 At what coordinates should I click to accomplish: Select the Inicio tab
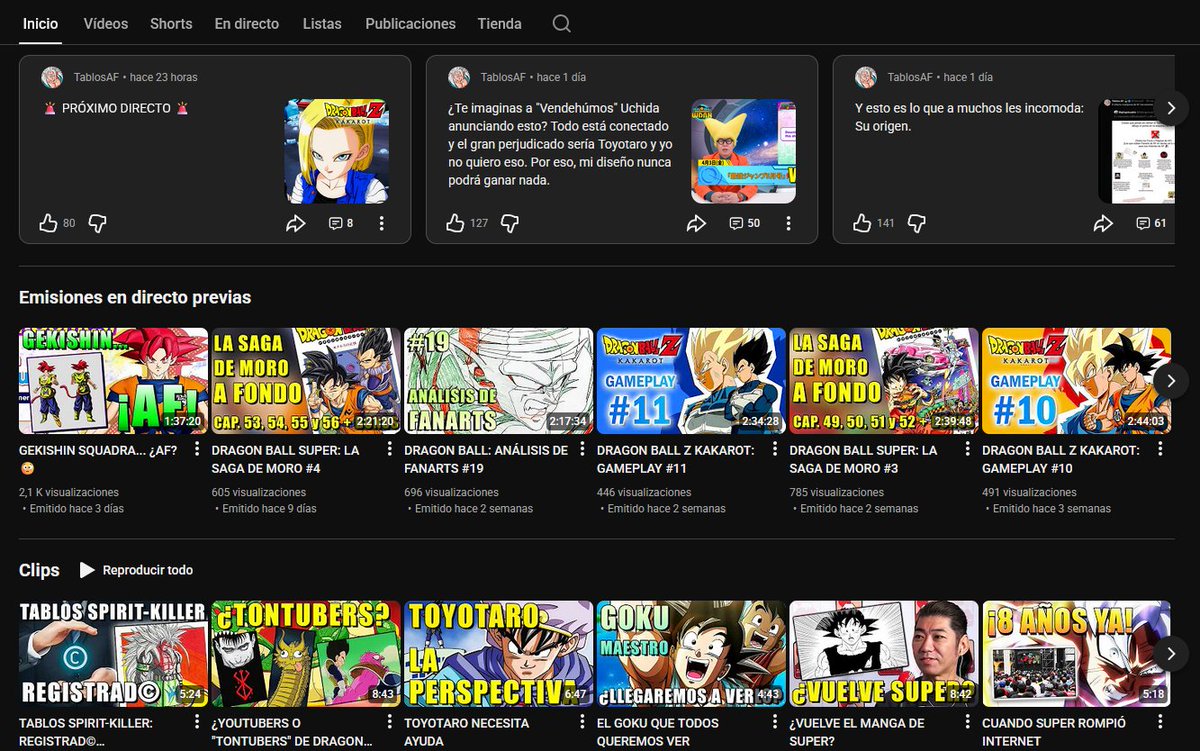tap(41, 23)
